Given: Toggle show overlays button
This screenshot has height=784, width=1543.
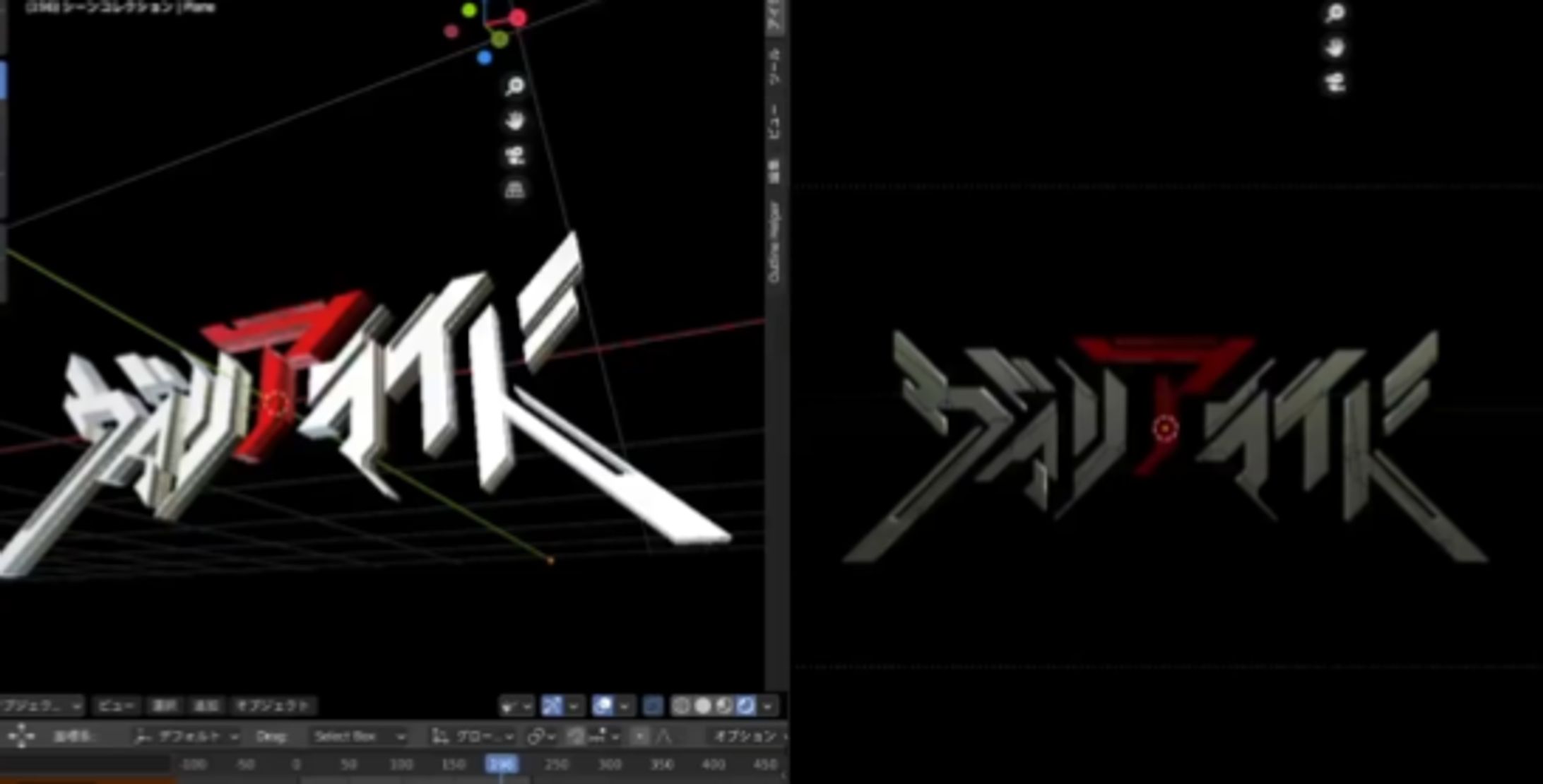Looking at the screenshot, I should pos(603,706).
